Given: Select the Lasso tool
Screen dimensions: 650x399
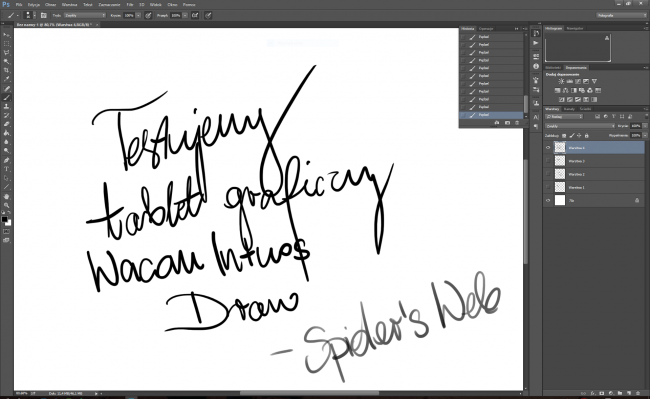Looking at the screenshot, I should 6,53.
